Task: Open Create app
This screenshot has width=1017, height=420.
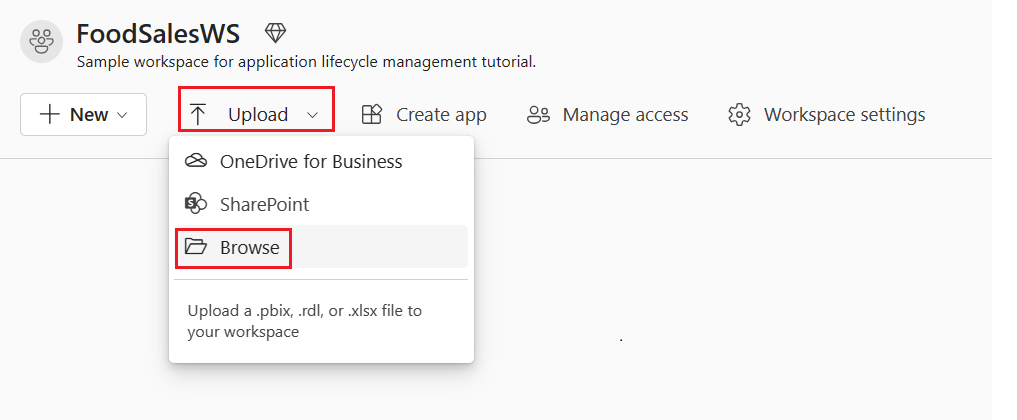Action: [x=440, y=115]
